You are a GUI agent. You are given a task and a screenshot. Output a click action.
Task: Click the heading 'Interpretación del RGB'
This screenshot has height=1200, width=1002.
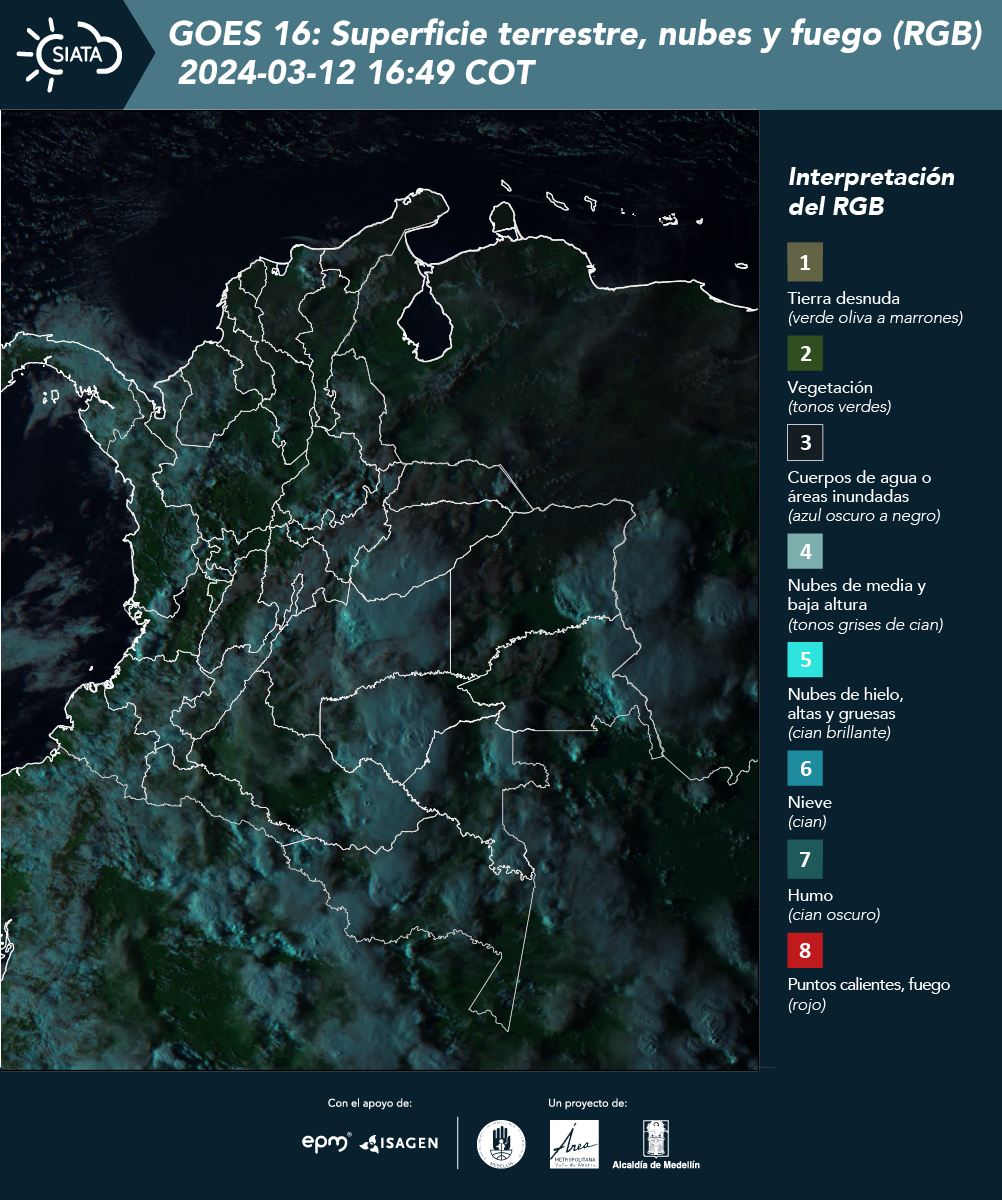point(871,192)
